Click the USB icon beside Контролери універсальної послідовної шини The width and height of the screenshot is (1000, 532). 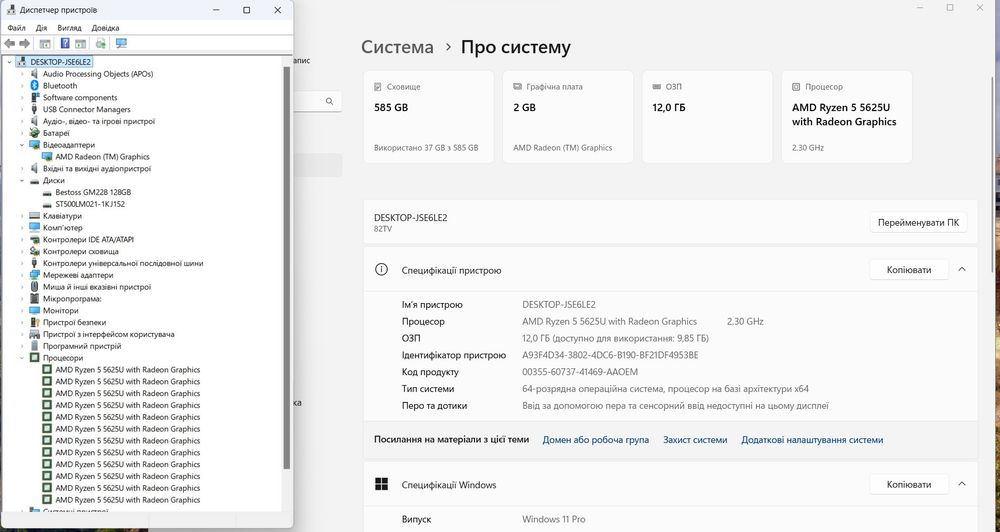[34, 263]
